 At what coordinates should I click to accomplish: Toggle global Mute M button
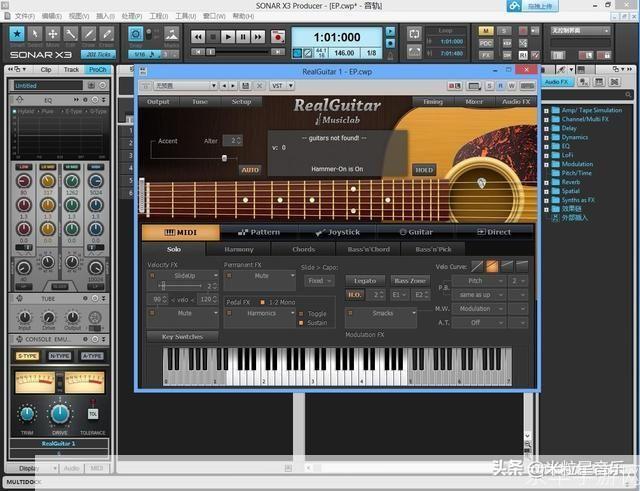pyautogui.click(x=486, y=31)
